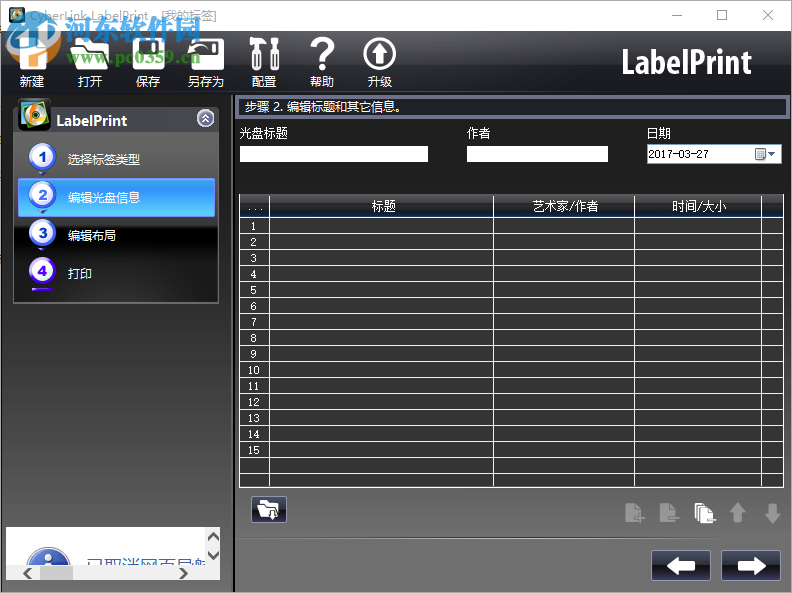Click the web panel right scroll arrow
This screenshot has width=792, height=593.
pos(183,573)
